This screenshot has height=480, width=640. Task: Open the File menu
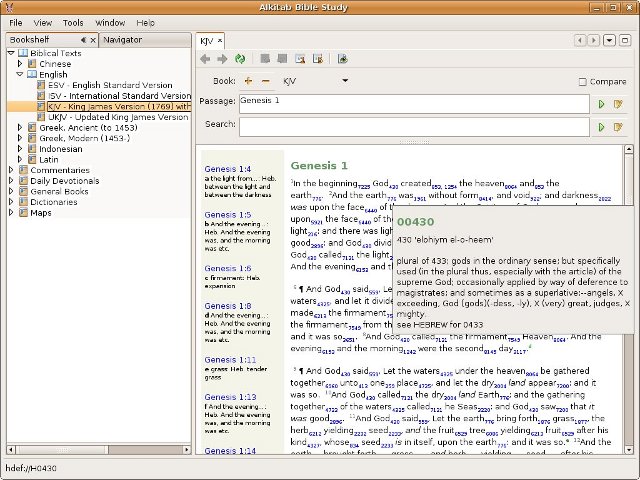coord(16,23)
